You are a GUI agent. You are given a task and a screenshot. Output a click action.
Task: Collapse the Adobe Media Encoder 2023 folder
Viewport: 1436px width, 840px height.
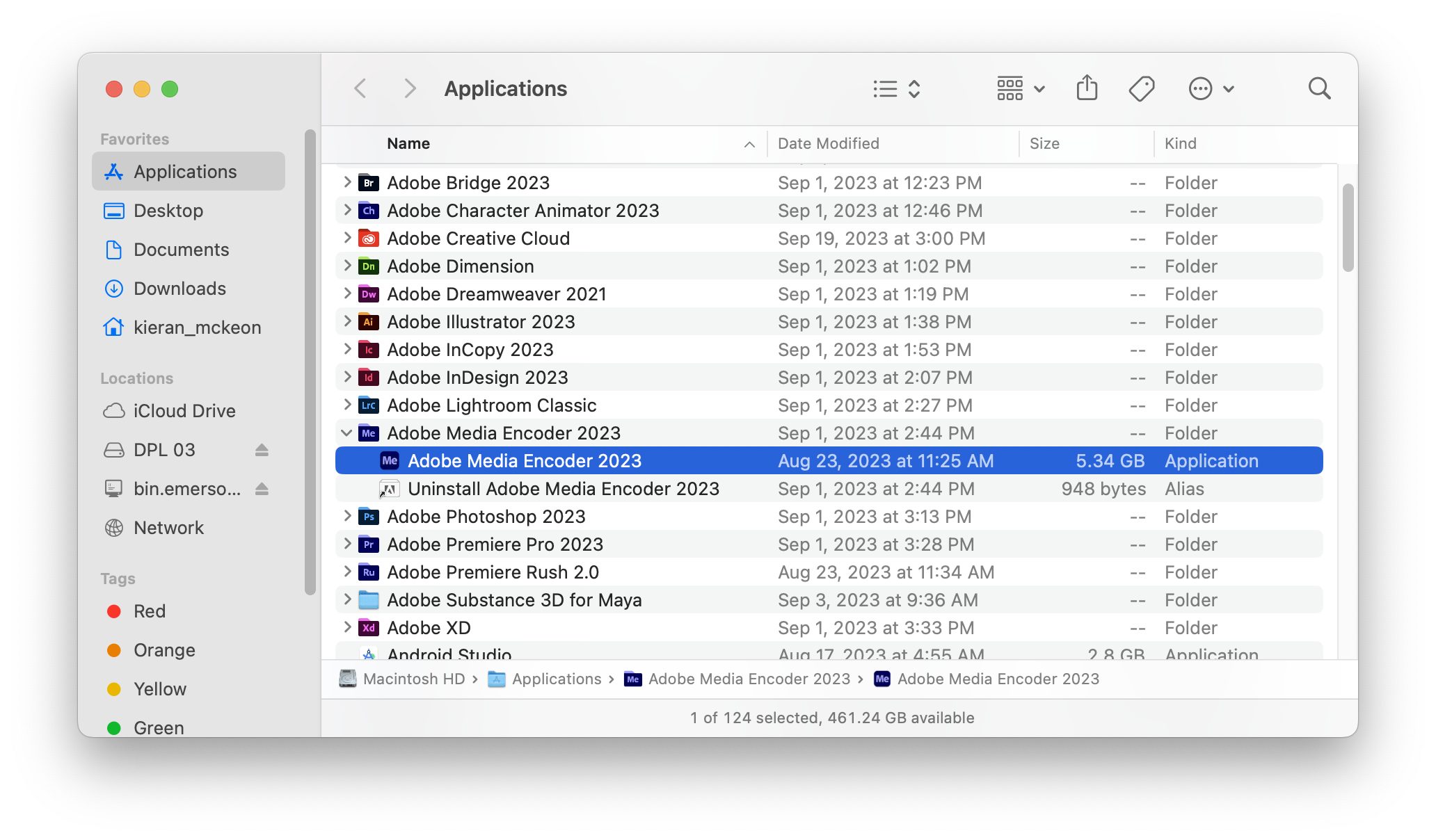346,433
